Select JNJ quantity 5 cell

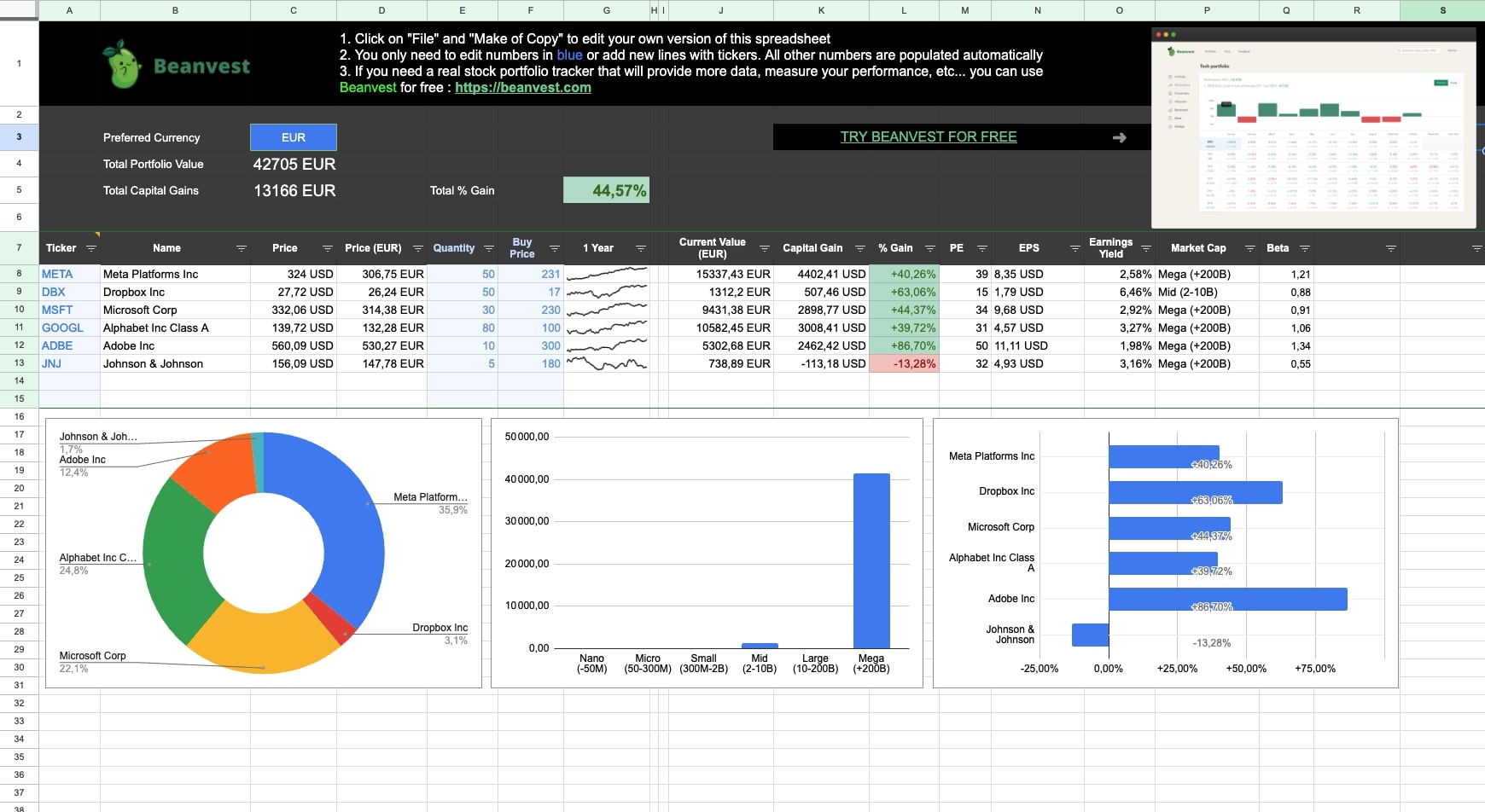tap(463, 363)
